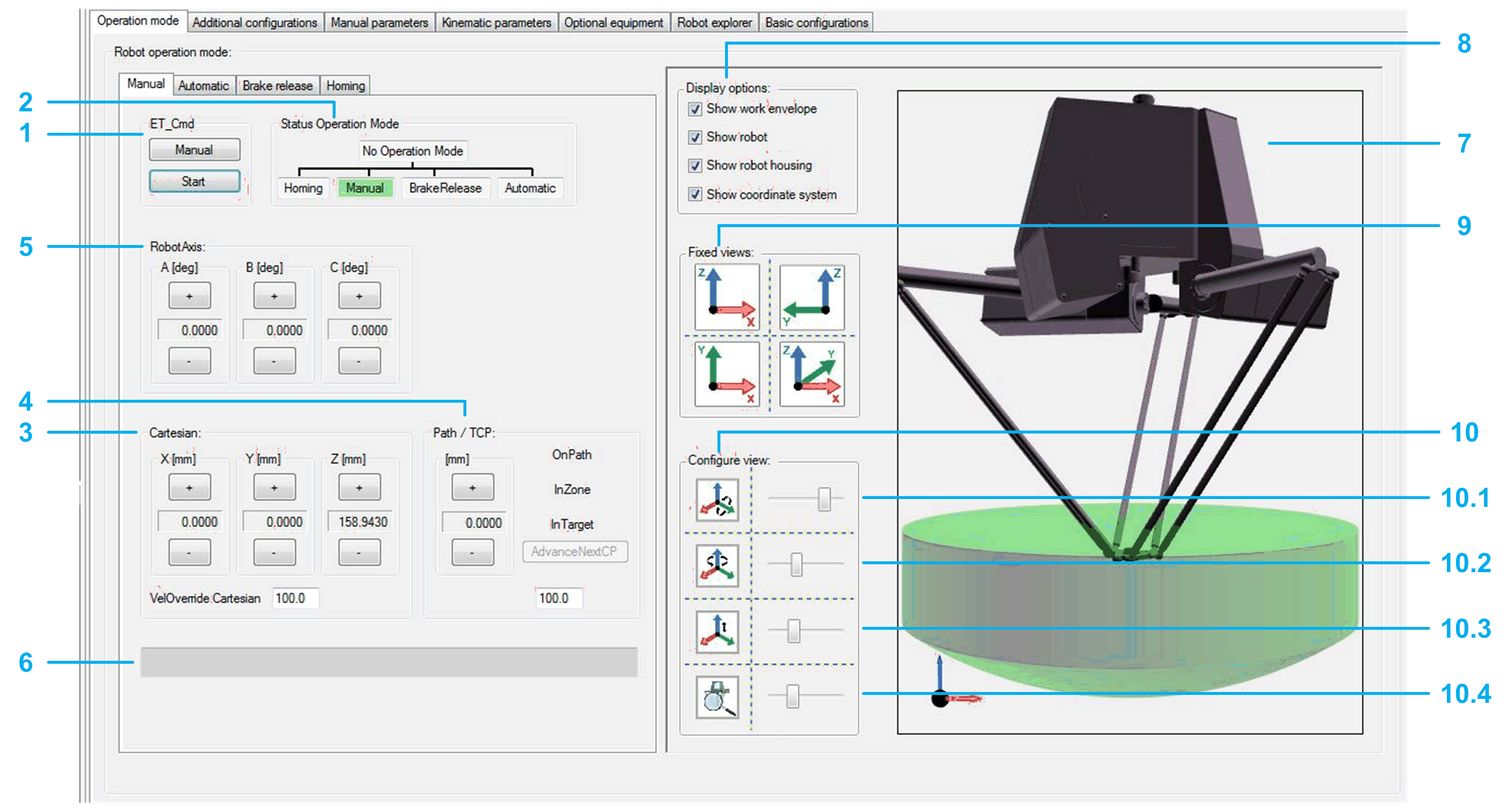Disable Show coordinate system option
1508x812 pixels.
coord(695,194)
